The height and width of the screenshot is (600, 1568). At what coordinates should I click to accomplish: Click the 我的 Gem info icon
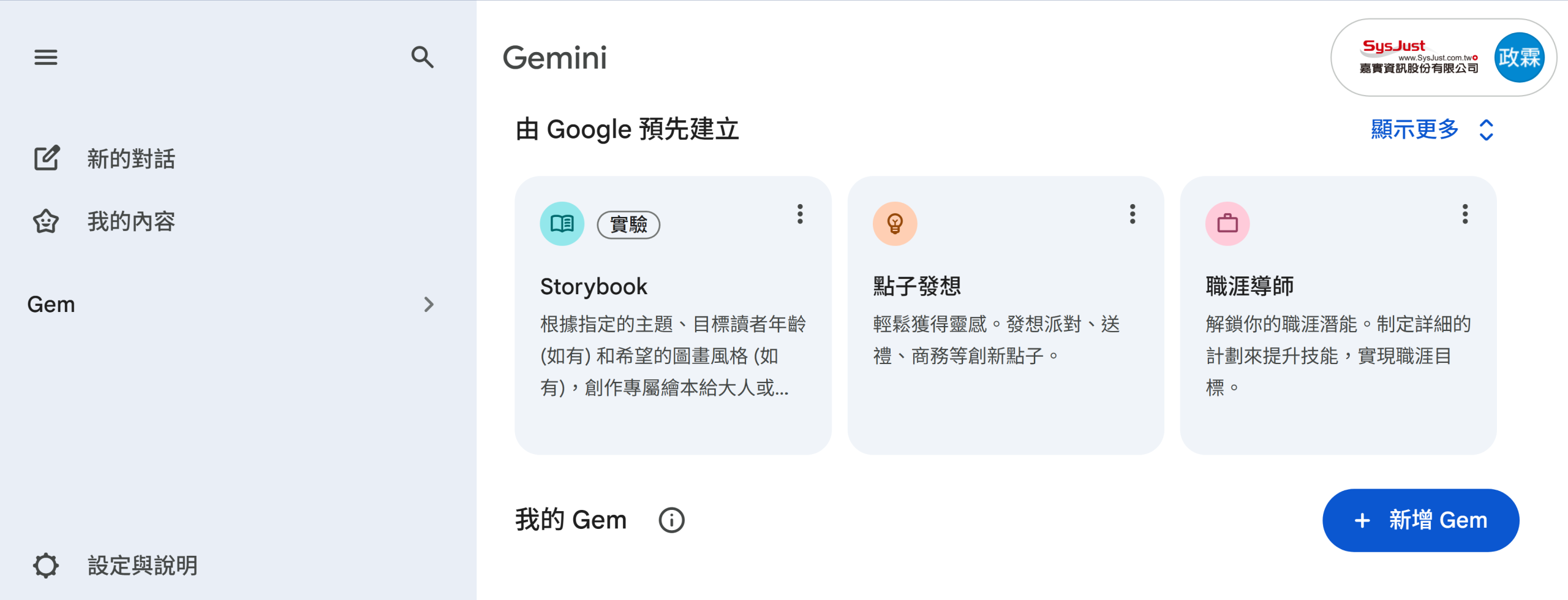click(671, 520)
